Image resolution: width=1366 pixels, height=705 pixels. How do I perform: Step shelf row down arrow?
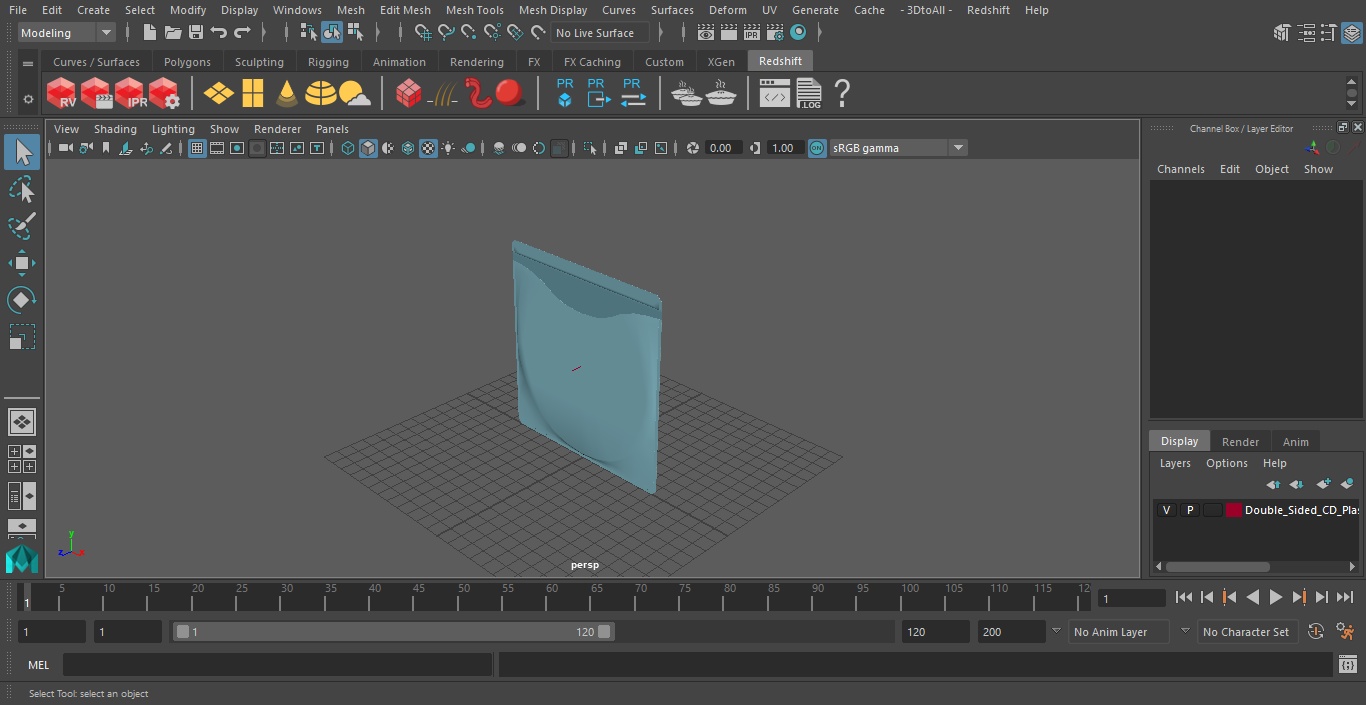pos(1352,104)
